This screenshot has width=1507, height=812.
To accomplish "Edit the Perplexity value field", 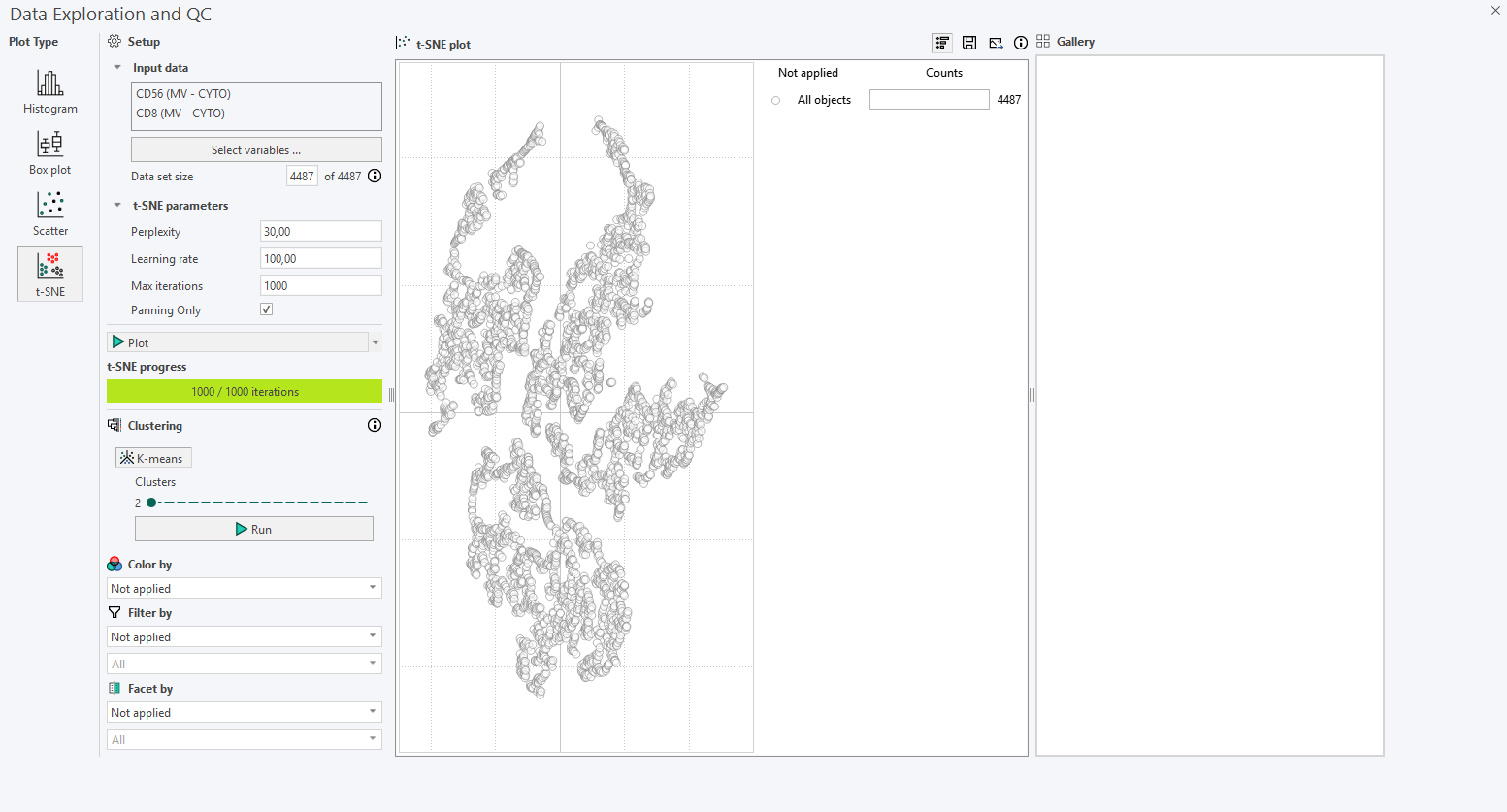I will point(320,231).
